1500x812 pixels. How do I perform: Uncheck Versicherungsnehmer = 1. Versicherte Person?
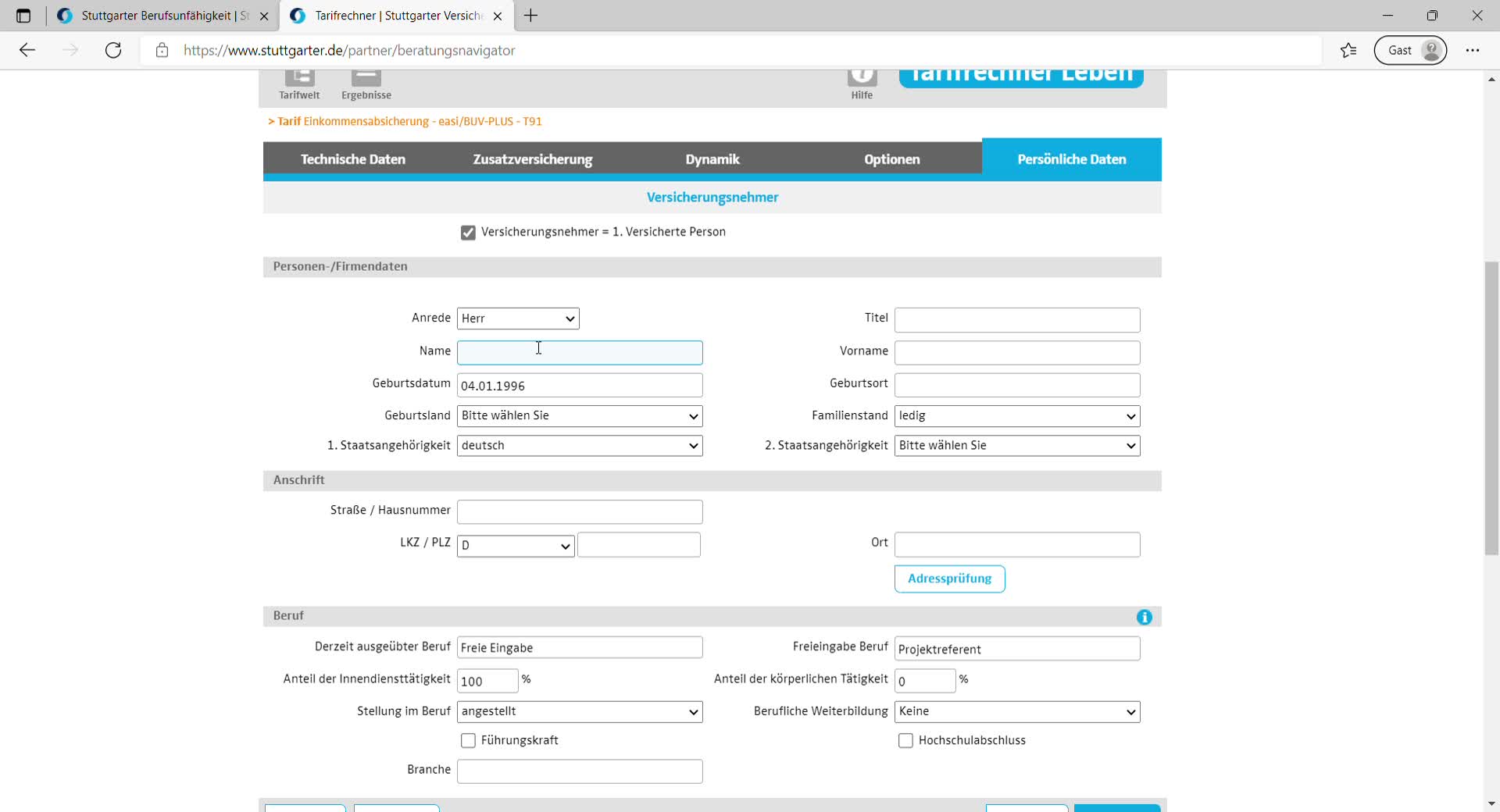coord(468,233)
